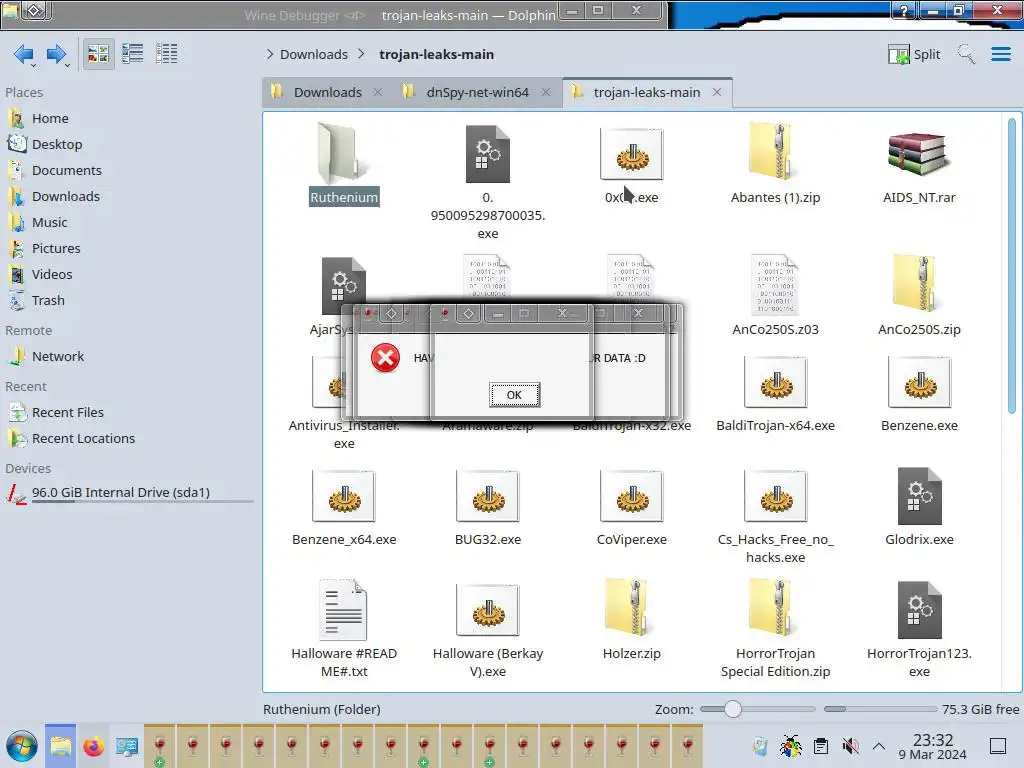Click the show desktop square button

[998, 746]
